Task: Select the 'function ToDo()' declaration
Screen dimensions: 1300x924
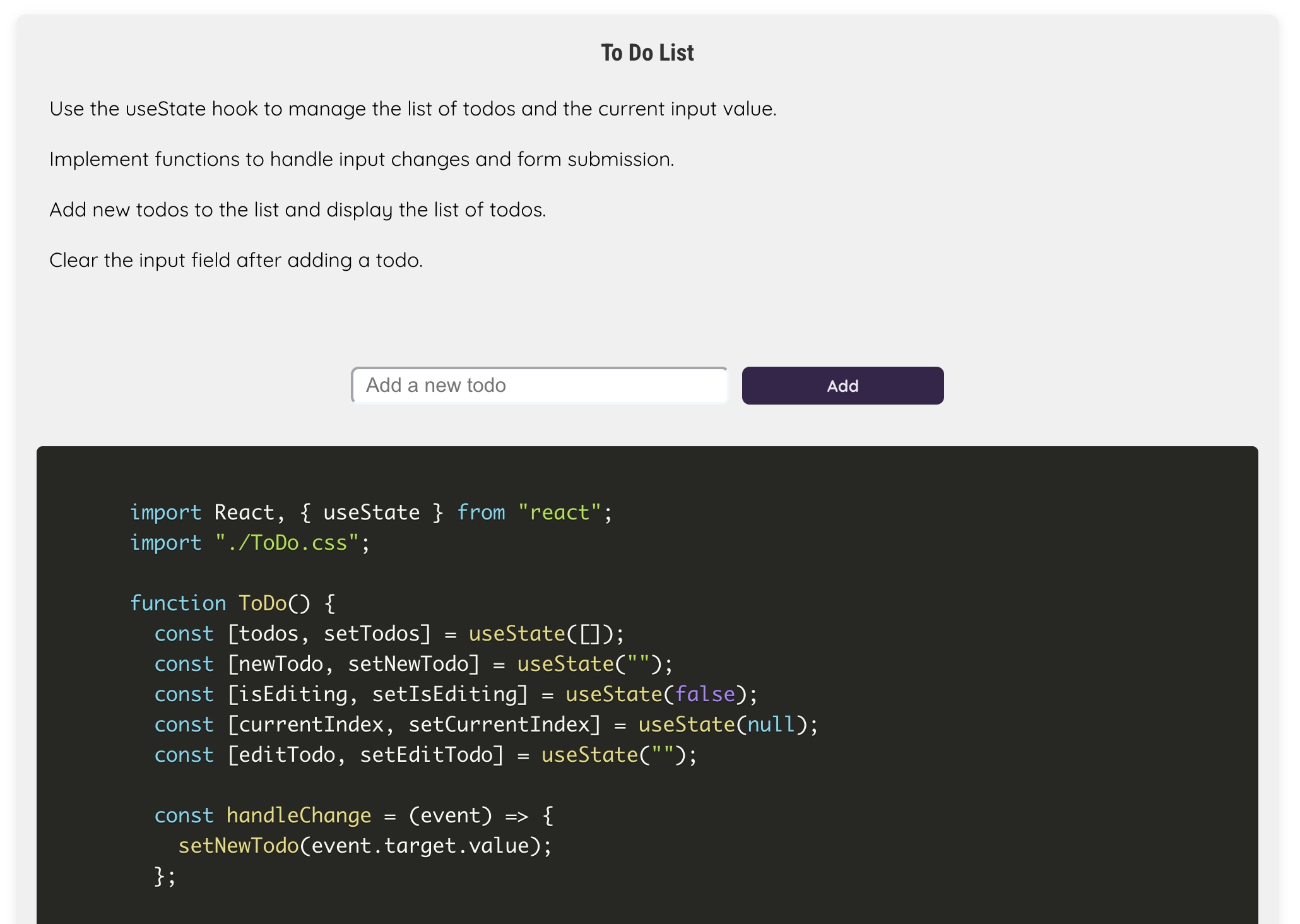Action: point(232,603)
